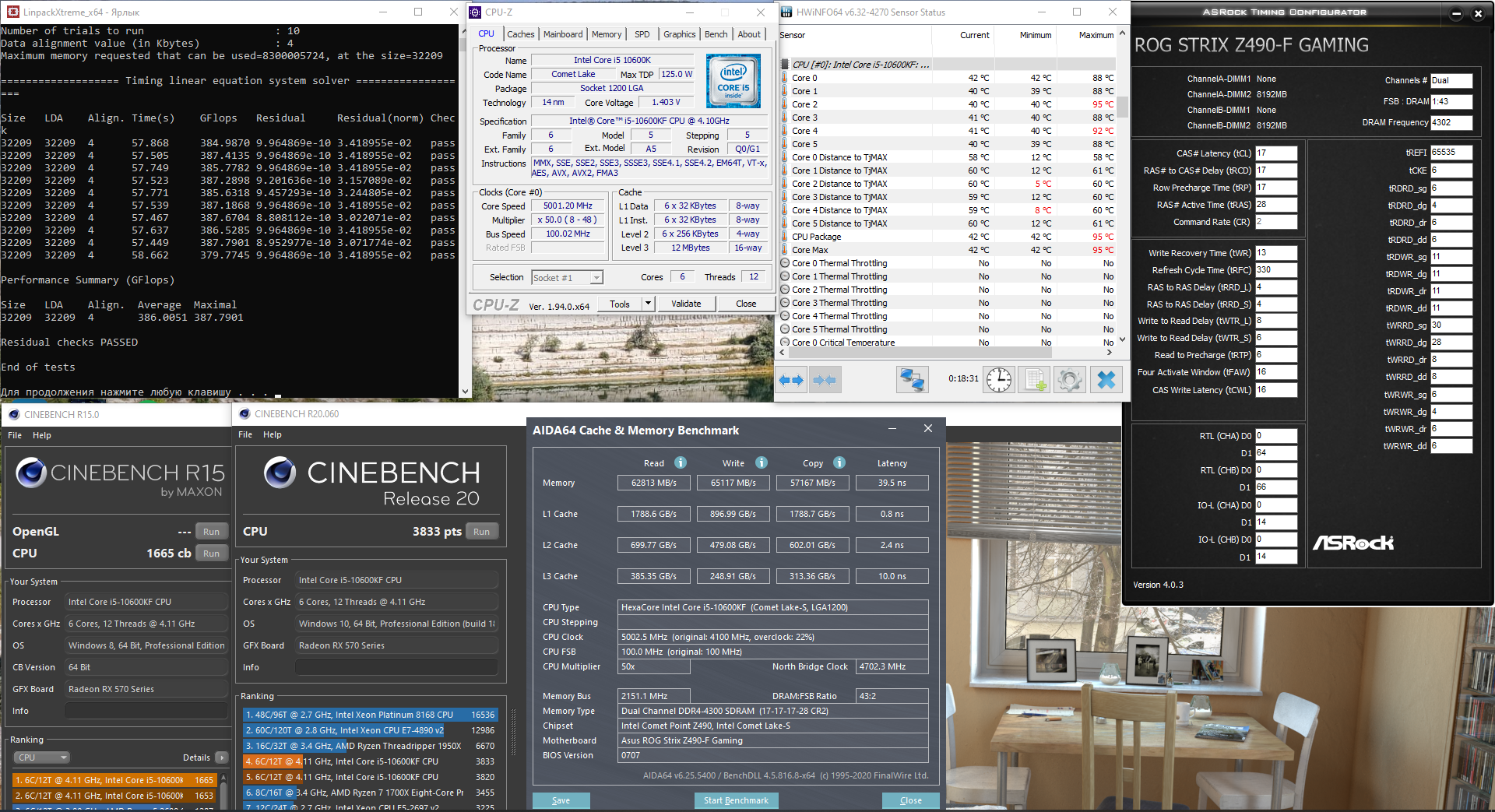Open the About tab in CPU-Z

749,34
